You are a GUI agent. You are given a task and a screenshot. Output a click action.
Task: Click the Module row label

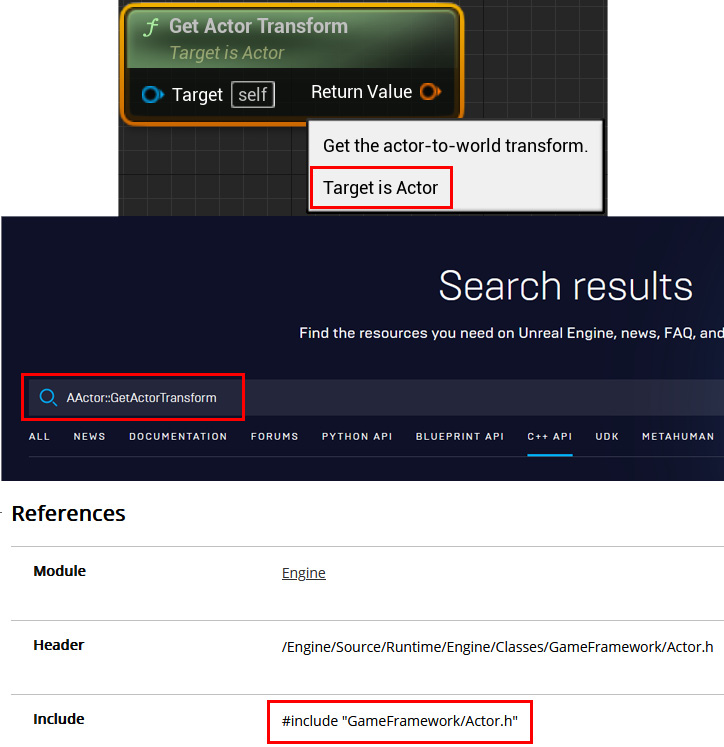[x=60, y=571]
